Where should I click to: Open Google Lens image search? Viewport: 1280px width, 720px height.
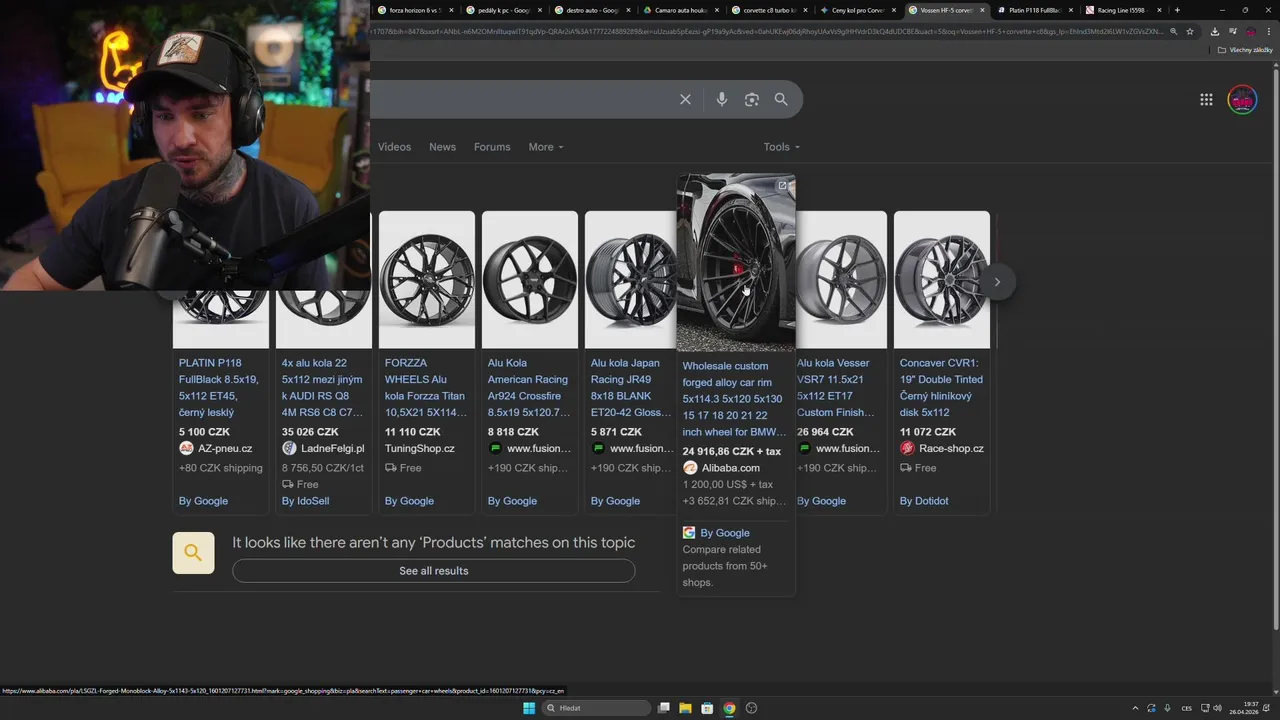click(x=751, y=100)
